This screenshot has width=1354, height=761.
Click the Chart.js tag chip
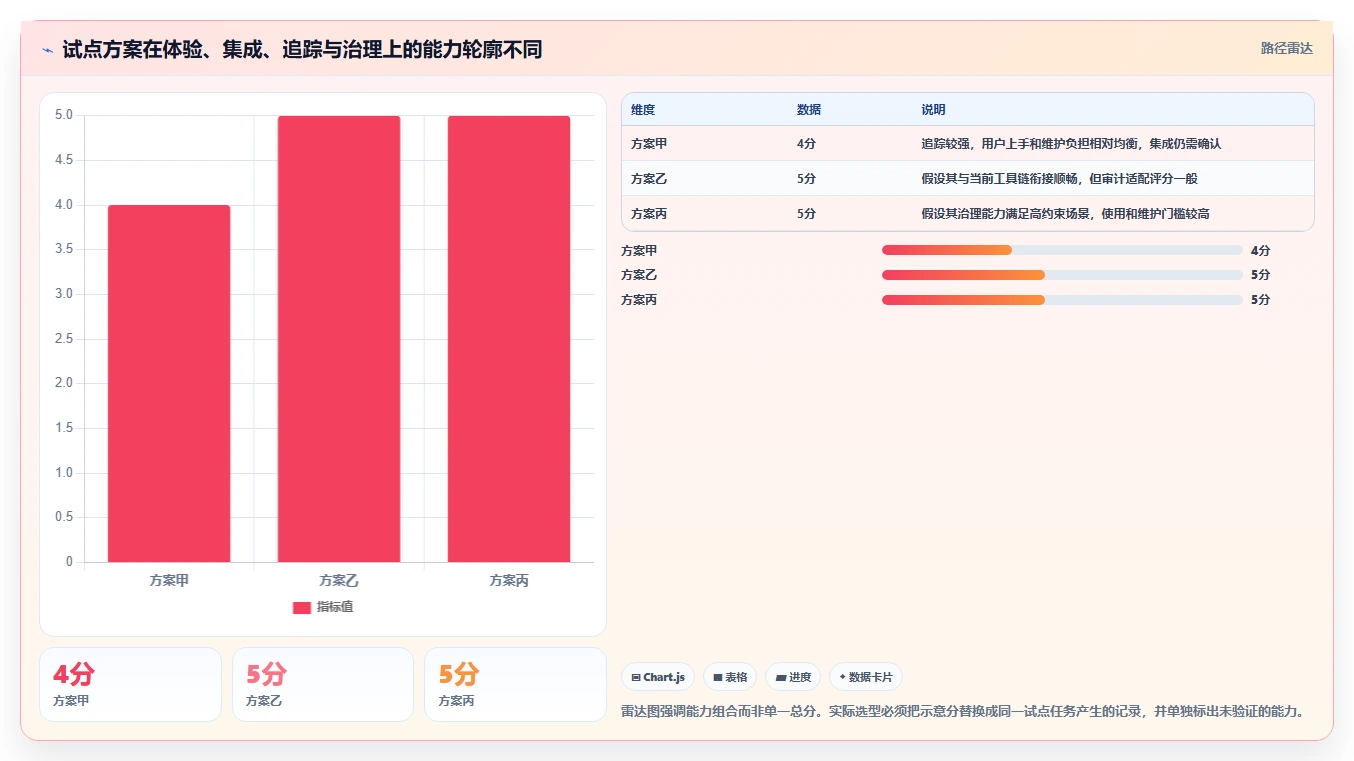[x=658, y=677]
